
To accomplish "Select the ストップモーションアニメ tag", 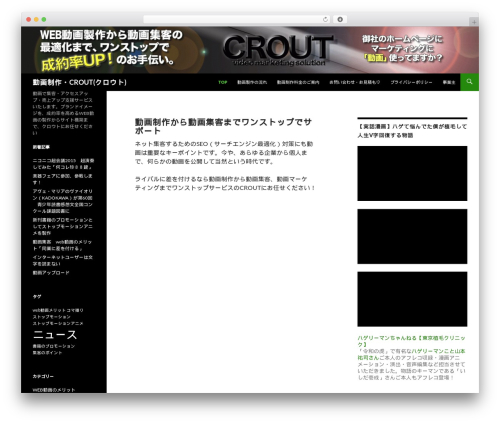I will 58,323.
